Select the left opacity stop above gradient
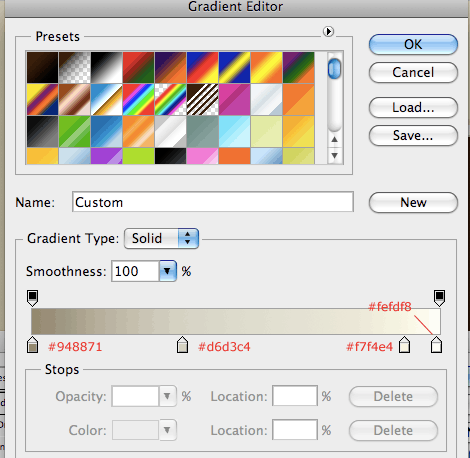 (32, 298)
